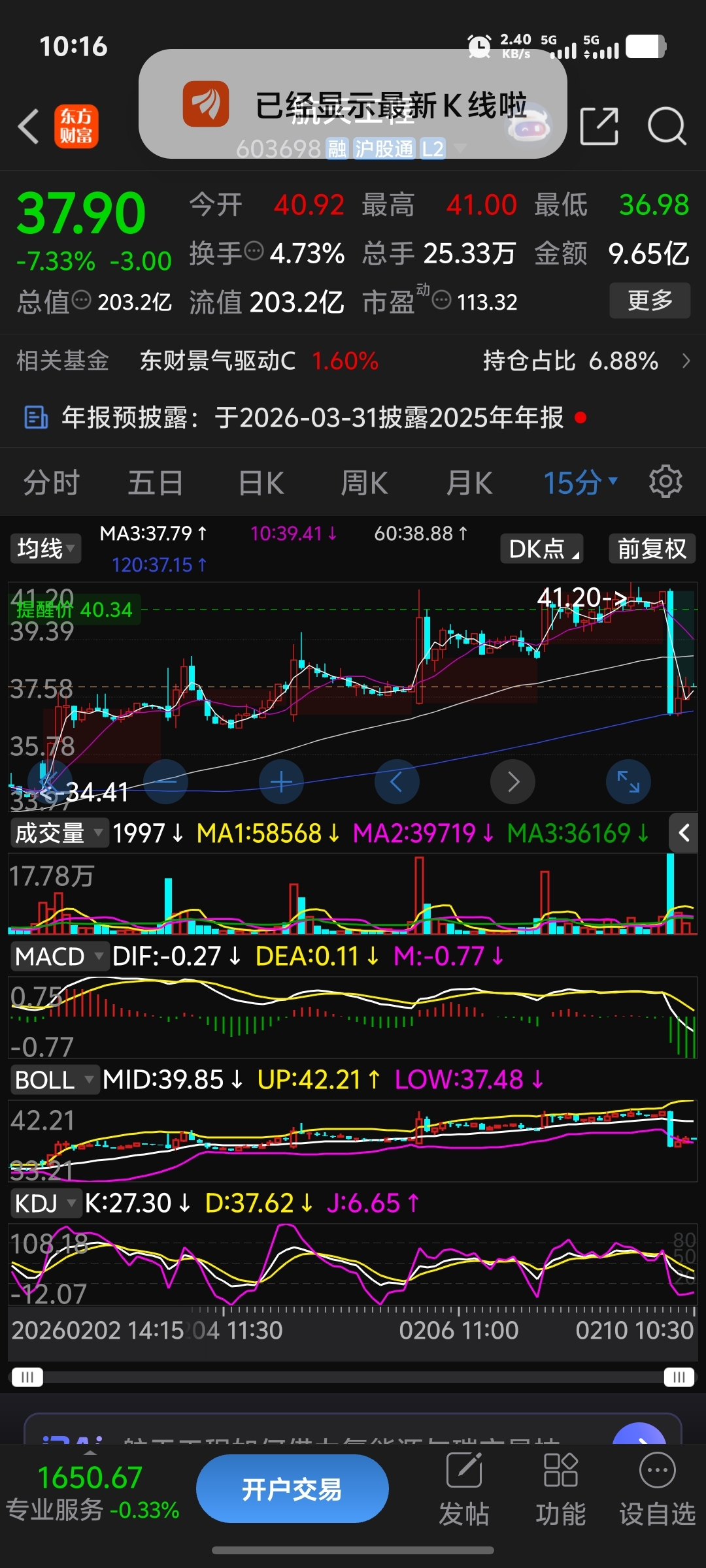Open chart settings gear icon
Screen dimensions: 706x1568
(x=665, y=482)
